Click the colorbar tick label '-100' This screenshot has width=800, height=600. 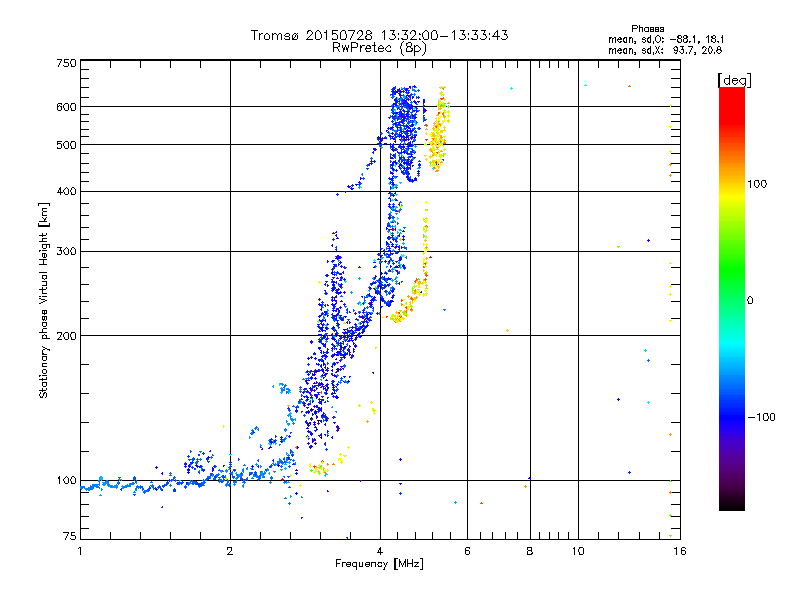[761, 417]
